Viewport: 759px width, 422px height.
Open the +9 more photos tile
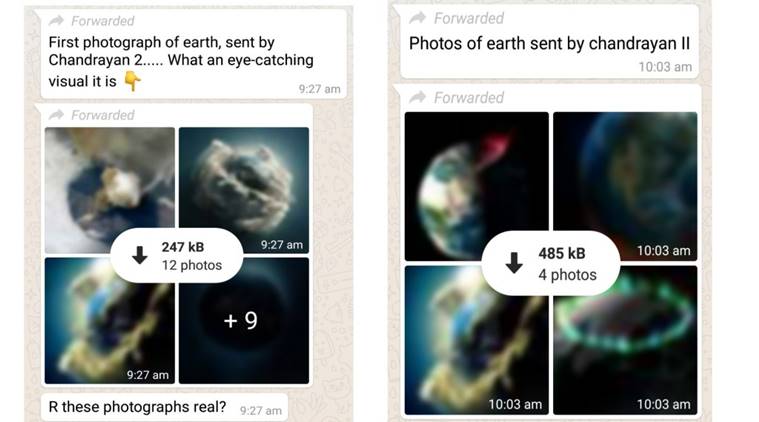tap(244, 320)
